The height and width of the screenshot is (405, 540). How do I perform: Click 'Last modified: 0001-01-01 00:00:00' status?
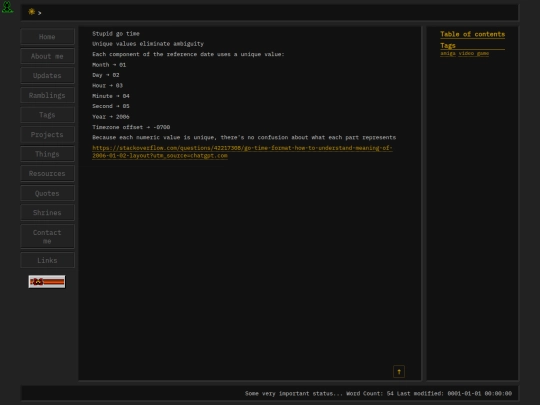pos(454,393)
